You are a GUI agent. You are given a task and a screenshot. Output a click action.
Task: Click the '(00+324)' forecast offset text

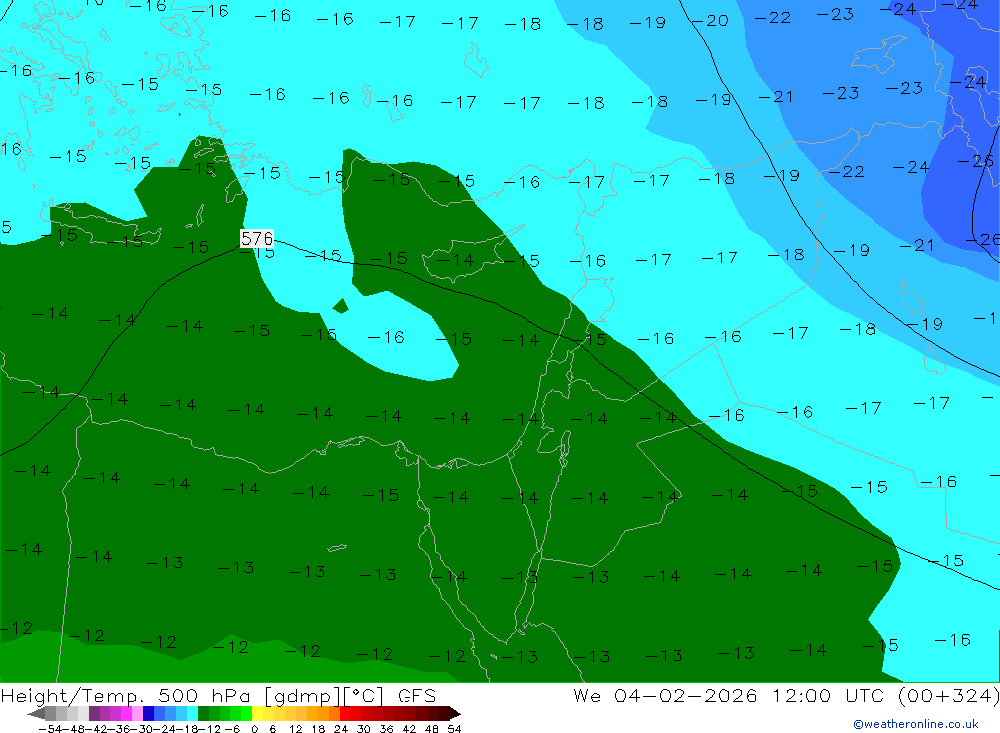tap(948, 695)
